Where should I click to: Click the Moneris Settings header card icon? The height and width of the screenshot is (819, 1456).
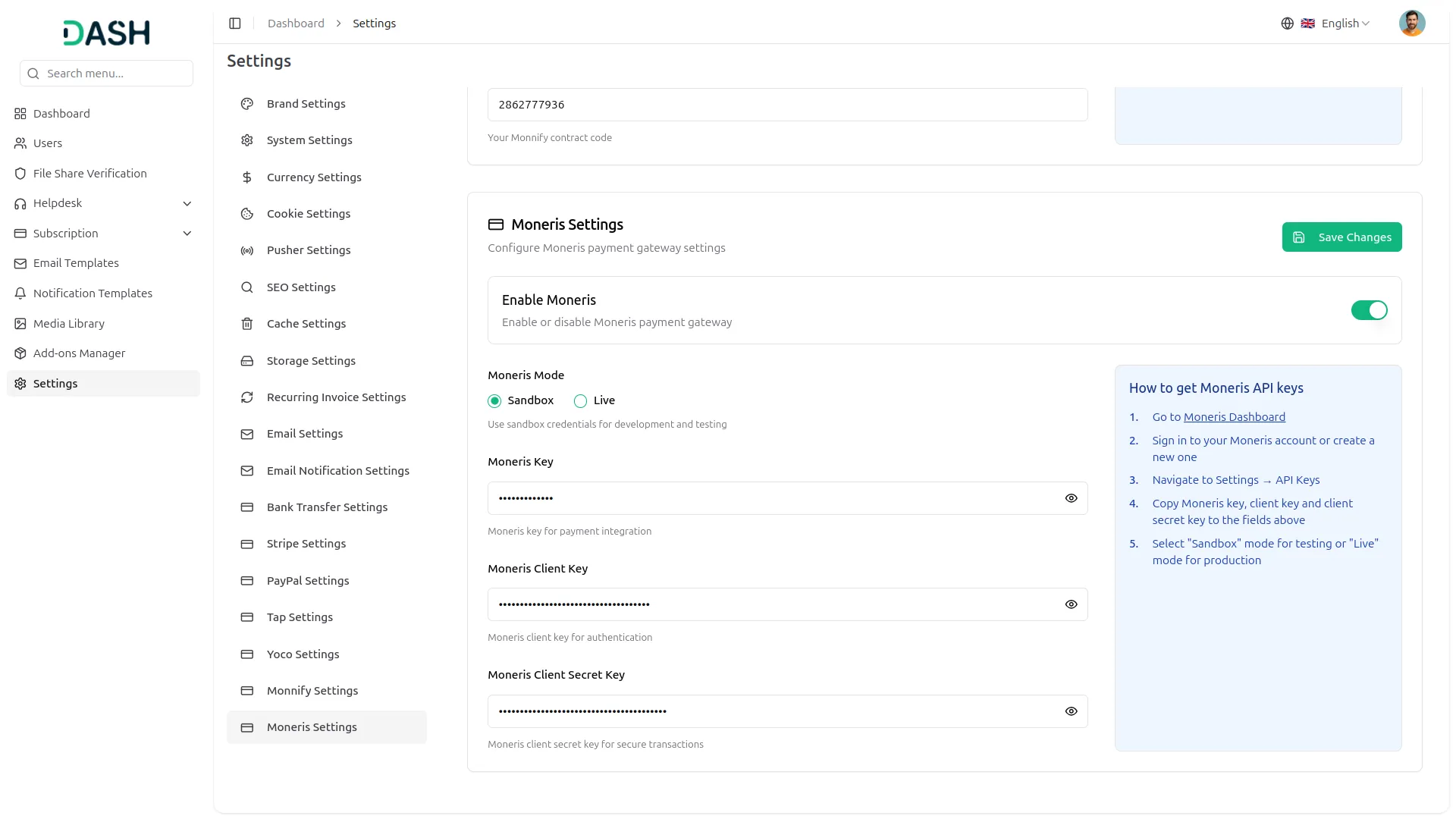(496, 224)
